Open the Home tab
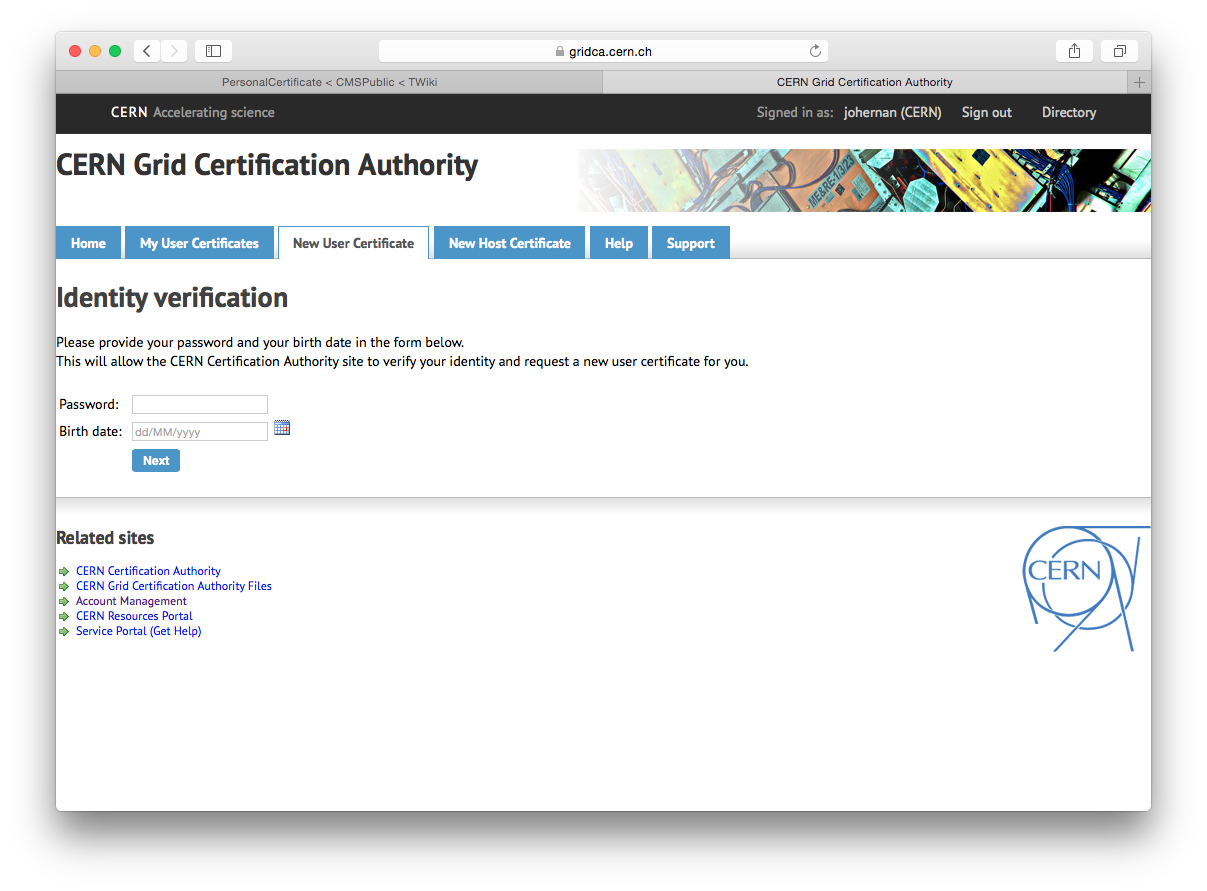 coord(88,243)
